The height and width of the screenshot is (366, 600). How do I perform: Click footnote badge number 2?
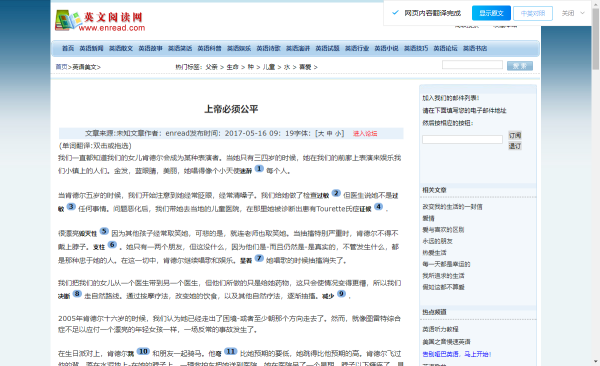point(336,193)
